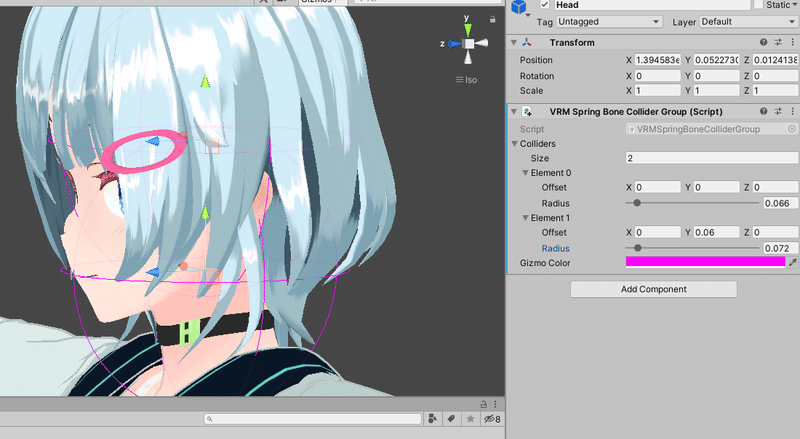Viewport: 800px width, 439px height.
Task: Click the Scale X value field
Action: (x=658, y=91)
